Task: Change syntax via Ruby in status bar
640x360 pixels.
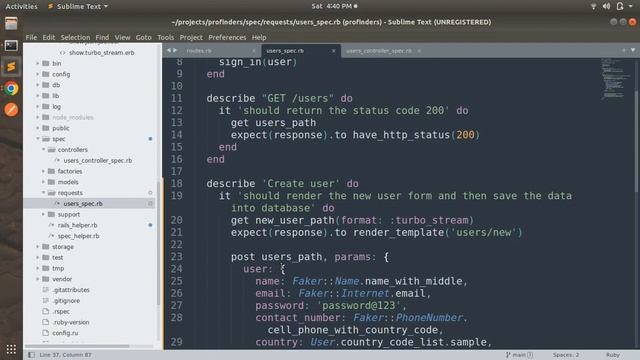Action: pyautogui.click(x=613, y=355)
